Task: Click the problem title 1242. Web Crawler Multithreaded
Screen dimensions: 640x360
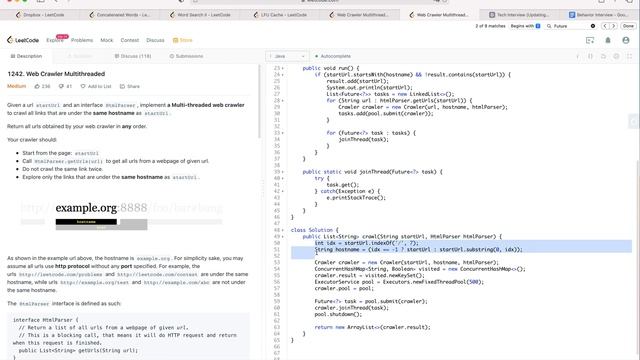Action: [56, 74]
